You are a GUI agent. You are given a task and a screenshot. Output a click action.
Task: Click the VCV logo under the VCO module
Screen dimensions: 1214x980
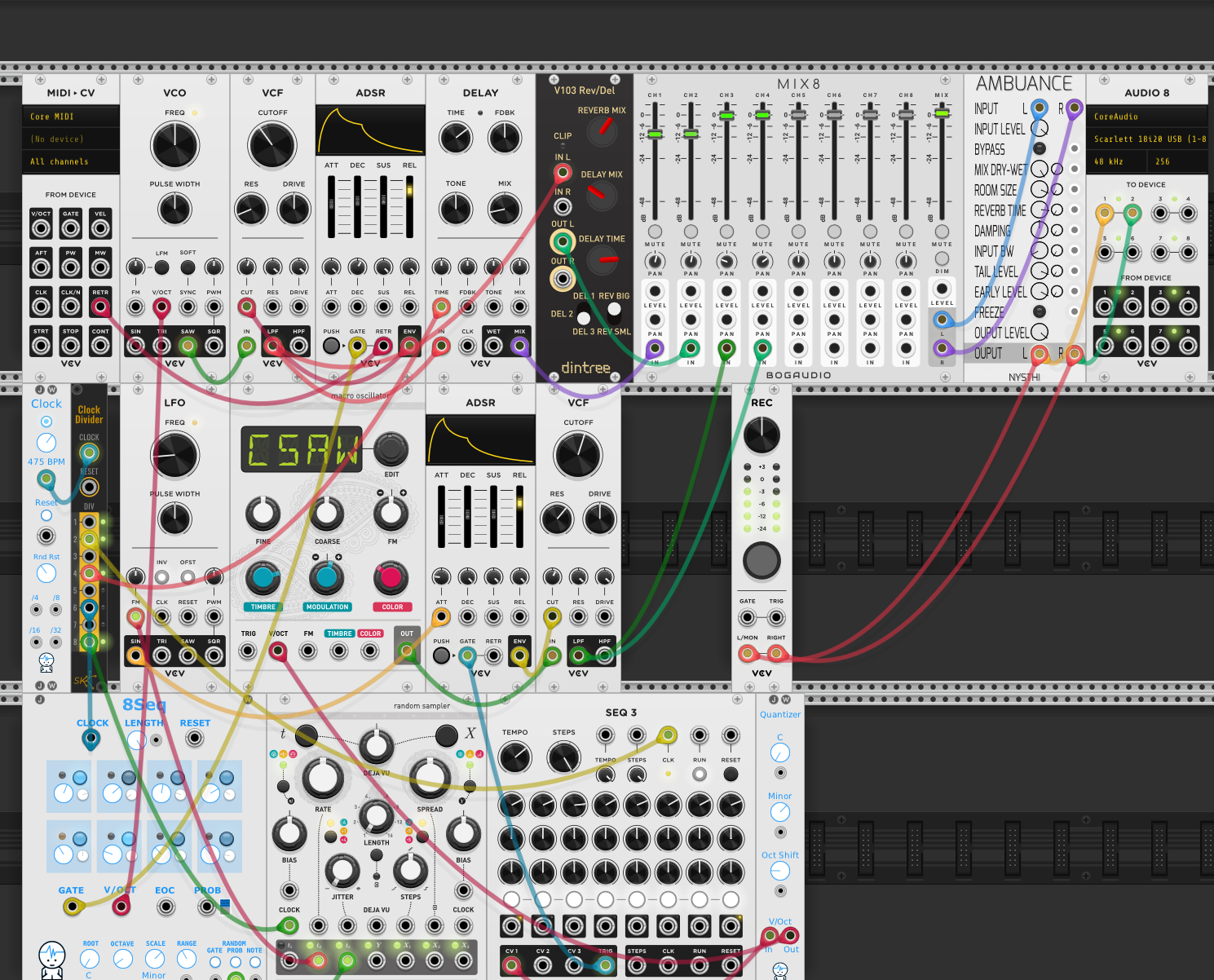[x=174, y=362]
